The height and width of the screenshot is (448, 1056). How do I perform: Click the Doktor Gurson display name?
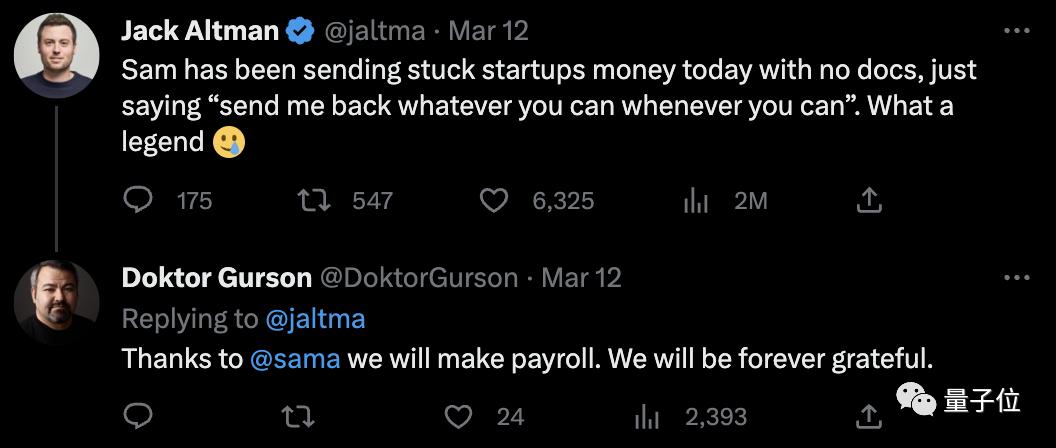tap(217, 277)
